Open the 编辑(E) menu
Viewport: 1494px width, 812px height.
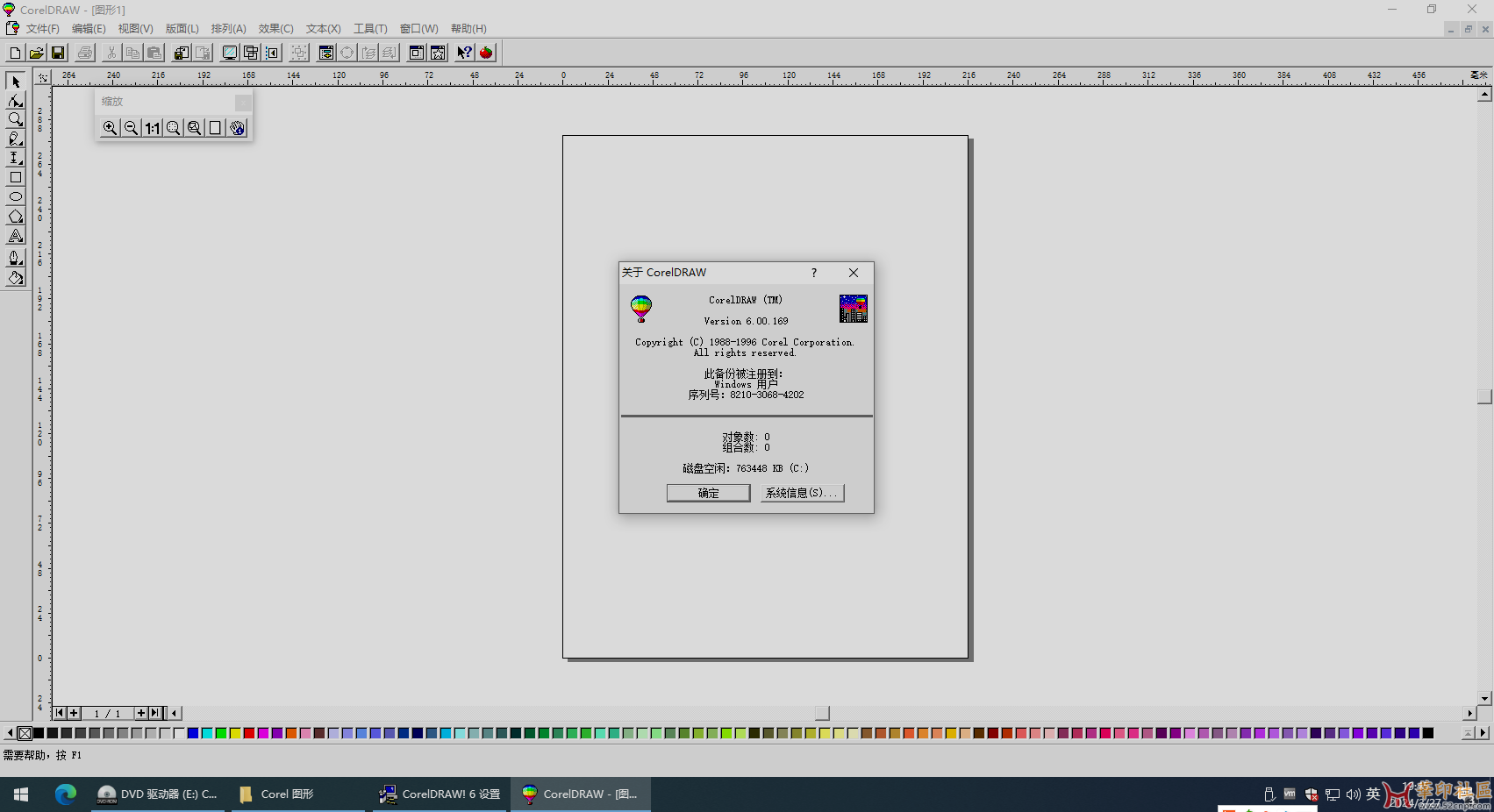pos(89,29)
